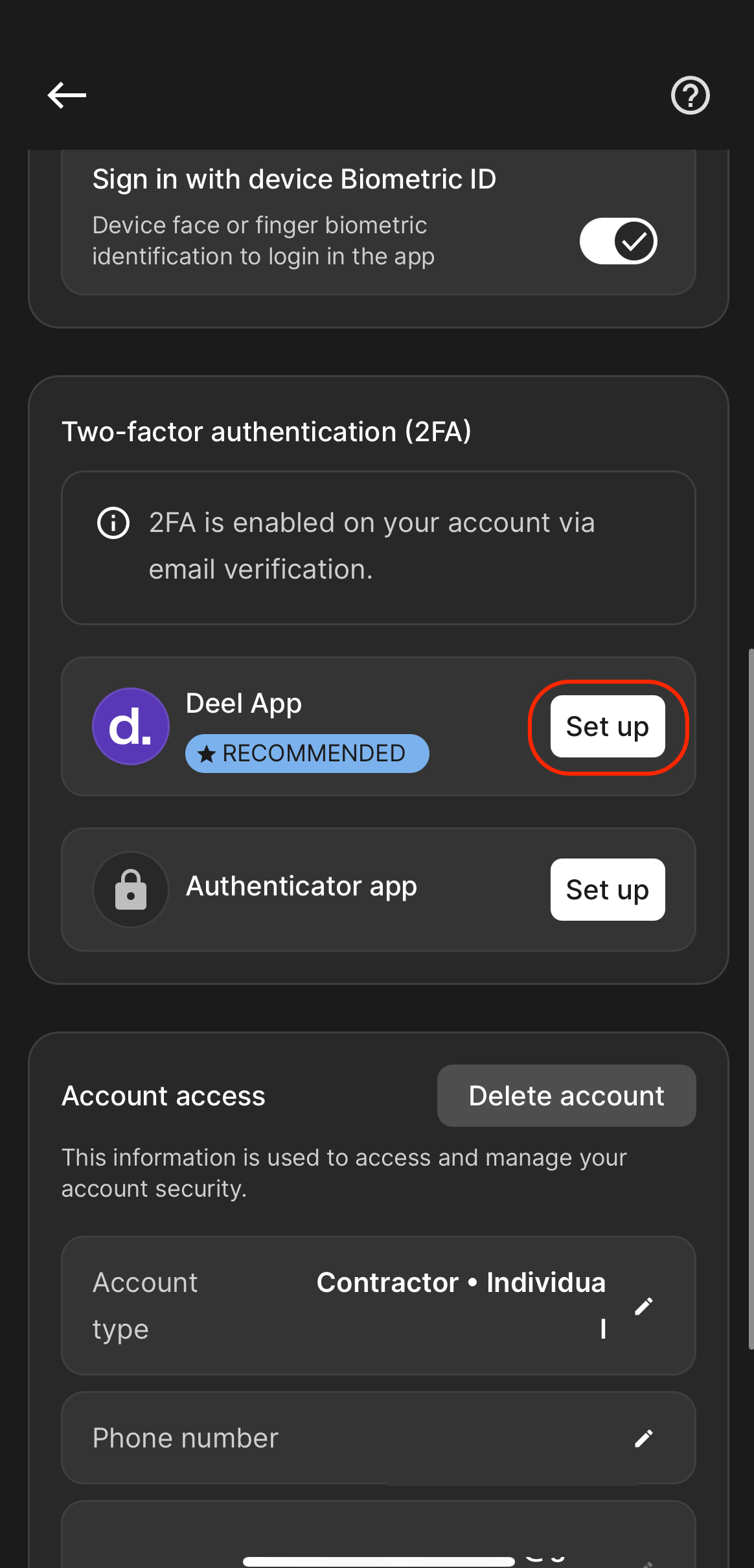Tap the Authenticator app lock icon
The height and width of the screenshot is (1568, 754).
131,889
